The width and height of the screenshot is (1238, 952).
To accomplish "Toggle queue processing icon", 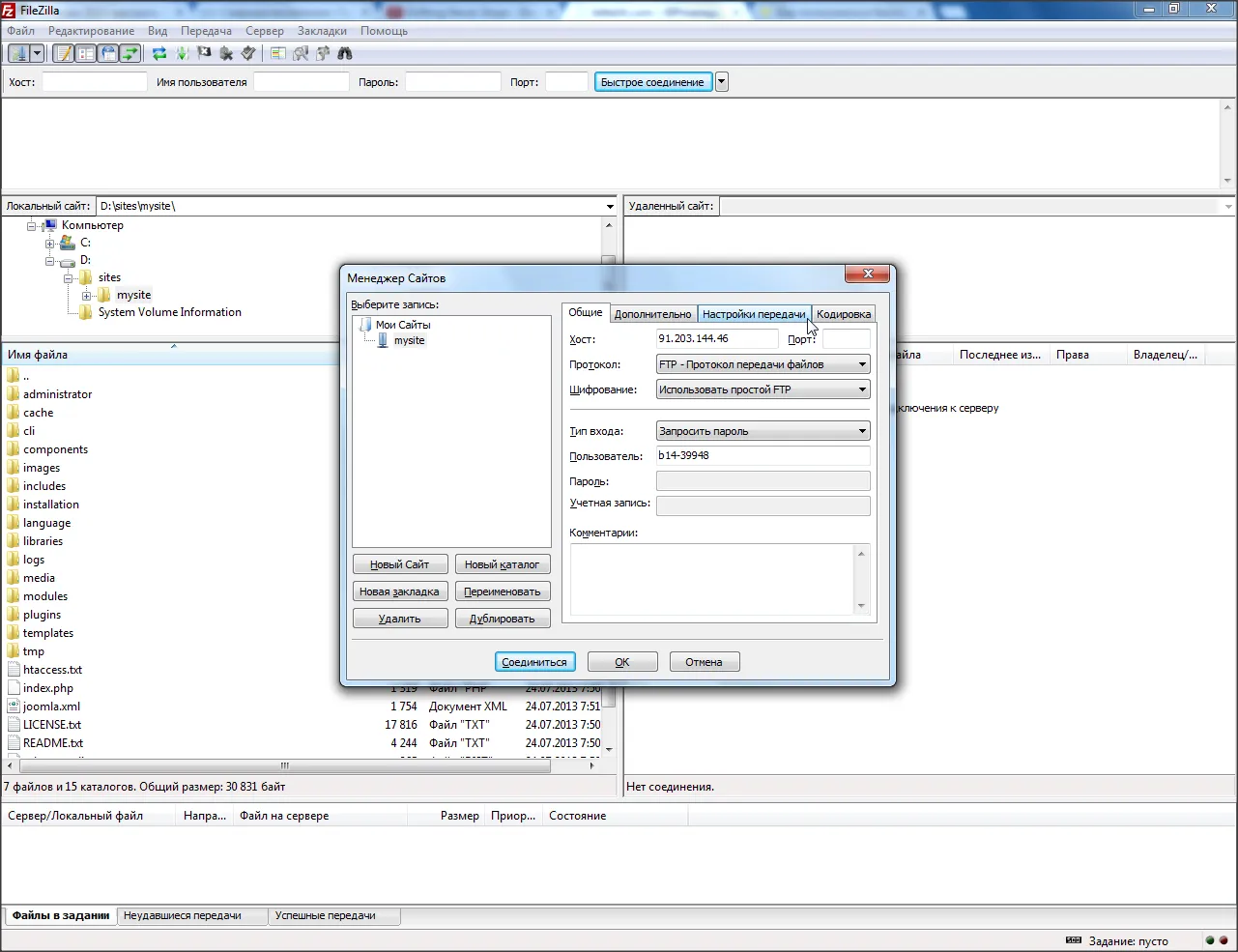I will pyautogui.click(x=182, y=53).
